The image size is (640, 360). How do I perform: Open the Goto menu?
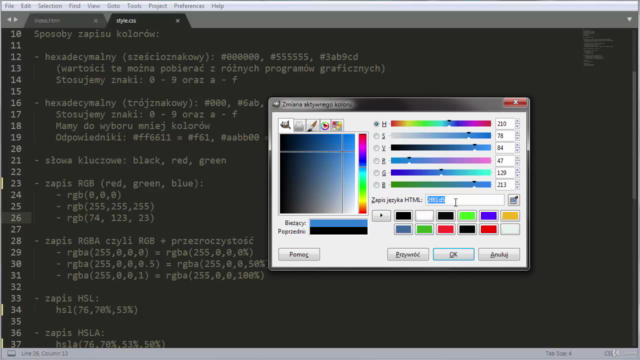point(113,6)
